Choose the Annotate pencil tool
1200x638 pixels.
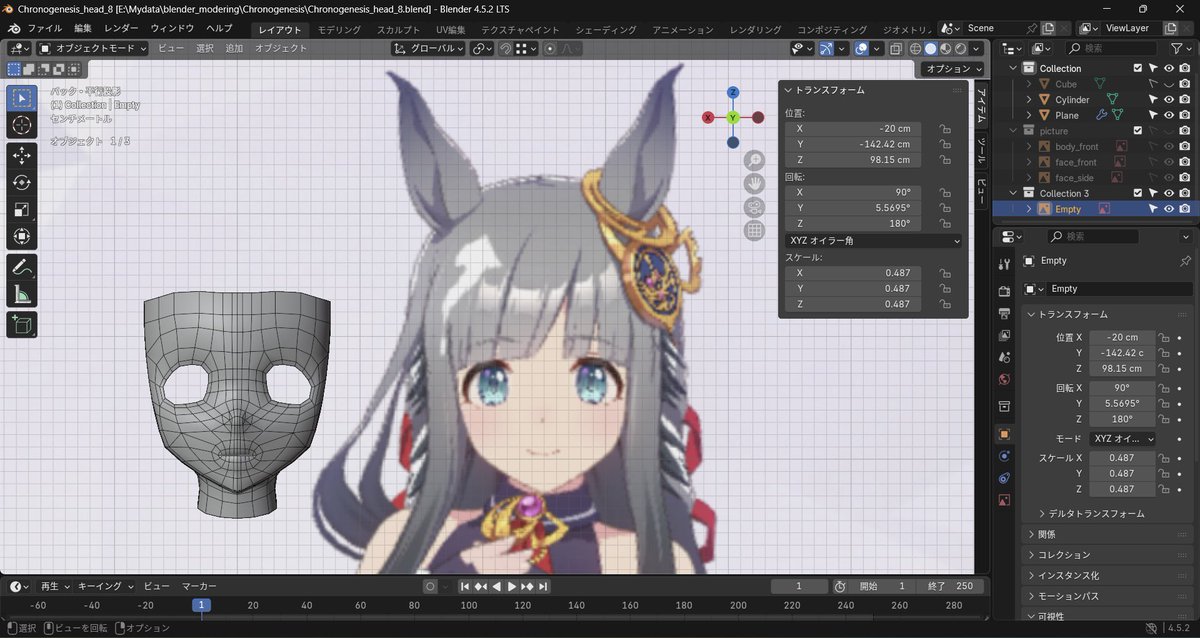(x=22, y=267)
